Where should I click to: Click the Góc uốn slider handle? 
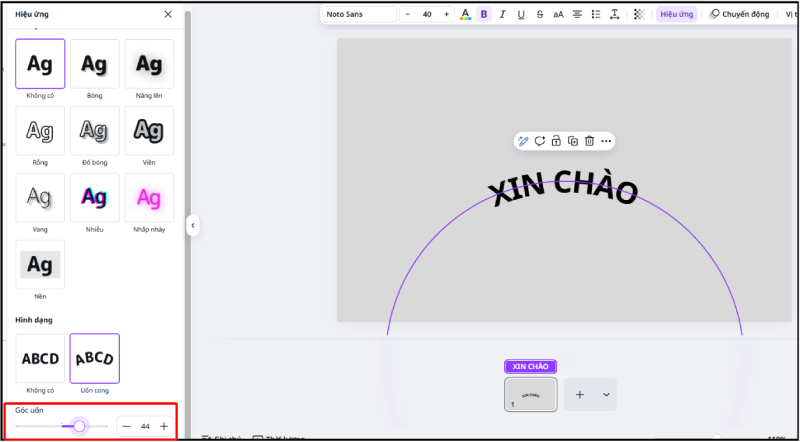pyautogui.click(x=79, y=426)
